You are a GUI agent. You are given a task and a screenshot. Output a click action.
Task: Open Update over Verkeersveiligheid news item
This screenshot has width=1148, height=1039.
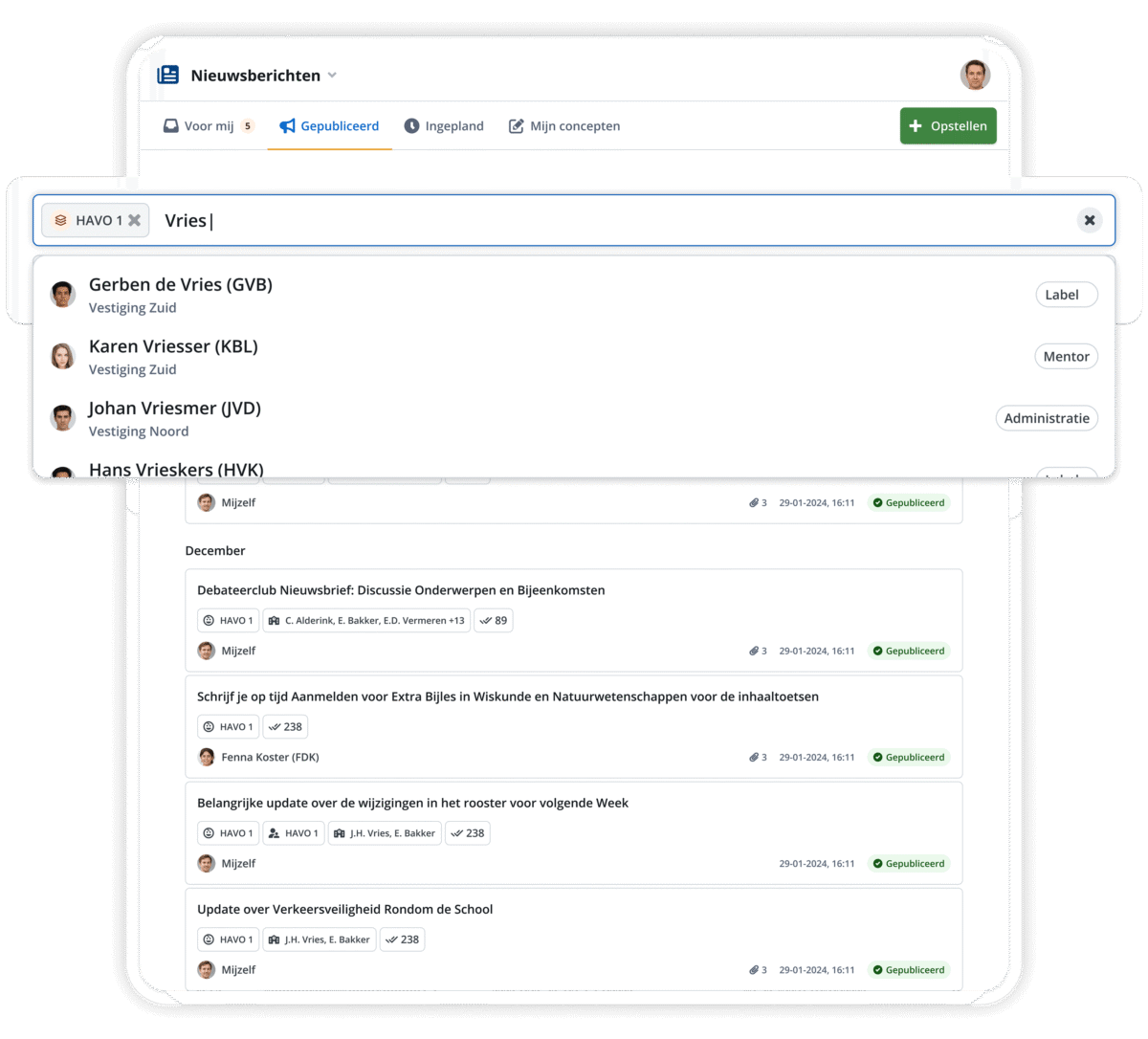click(344, 910)
